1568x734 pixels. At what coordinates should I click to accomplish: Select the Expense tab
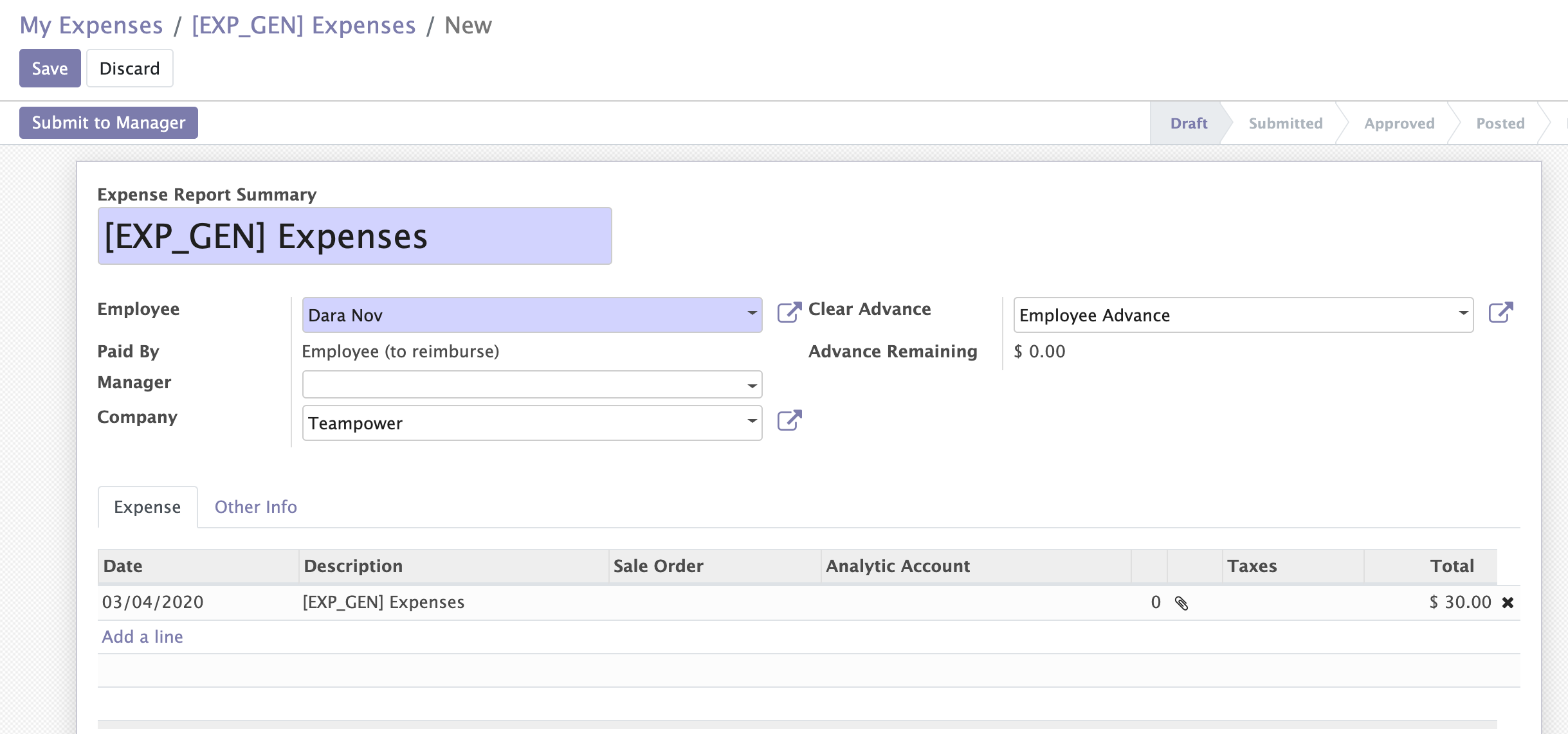point(147,507)
